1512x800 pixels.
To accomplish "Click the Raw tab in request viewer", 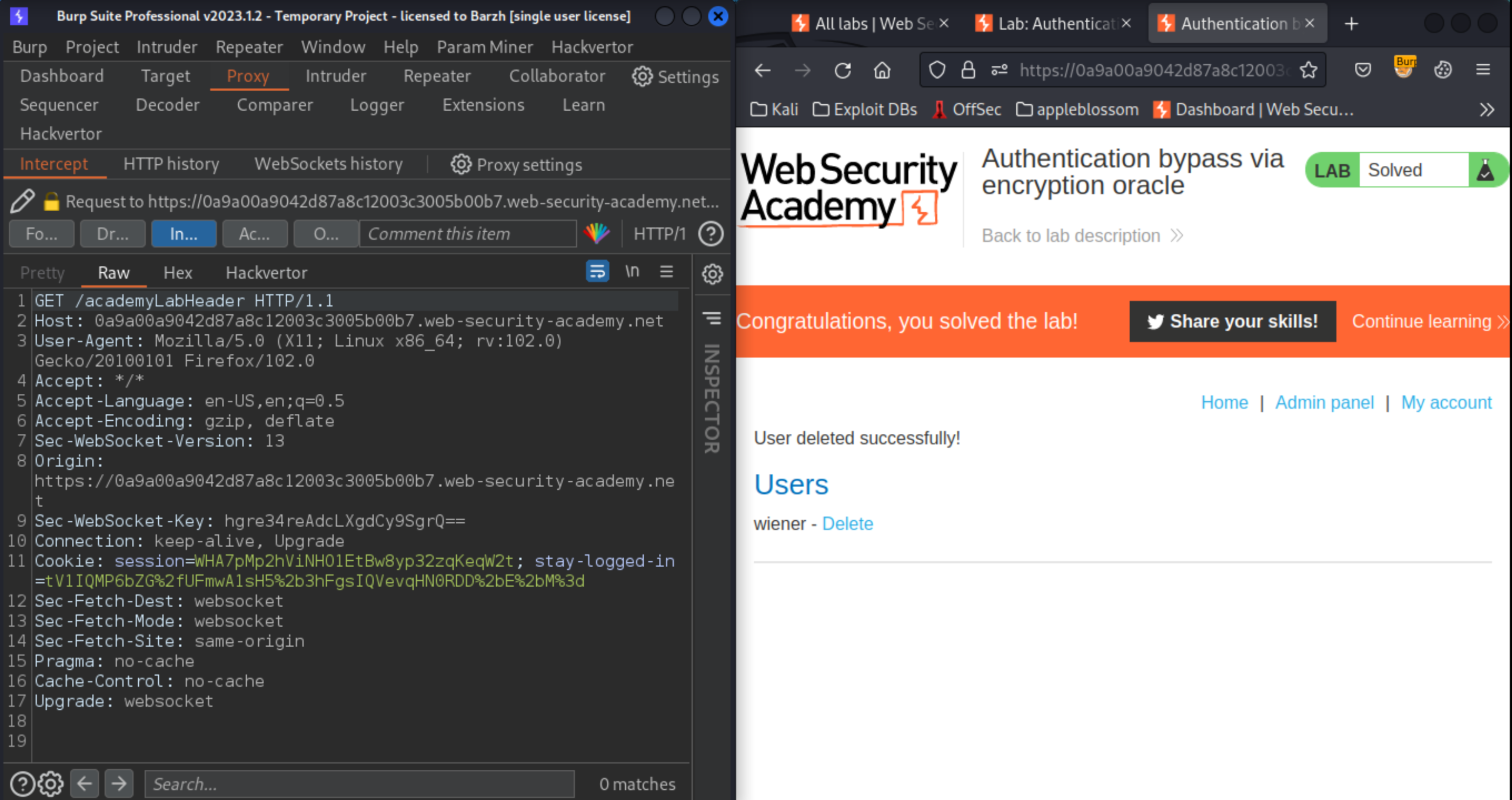I will [x=113, y=272].
